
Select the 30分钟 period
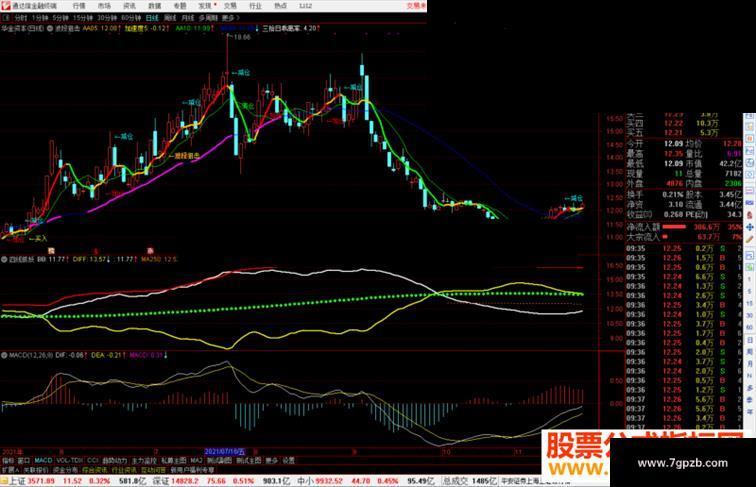[x=107, y=18]
